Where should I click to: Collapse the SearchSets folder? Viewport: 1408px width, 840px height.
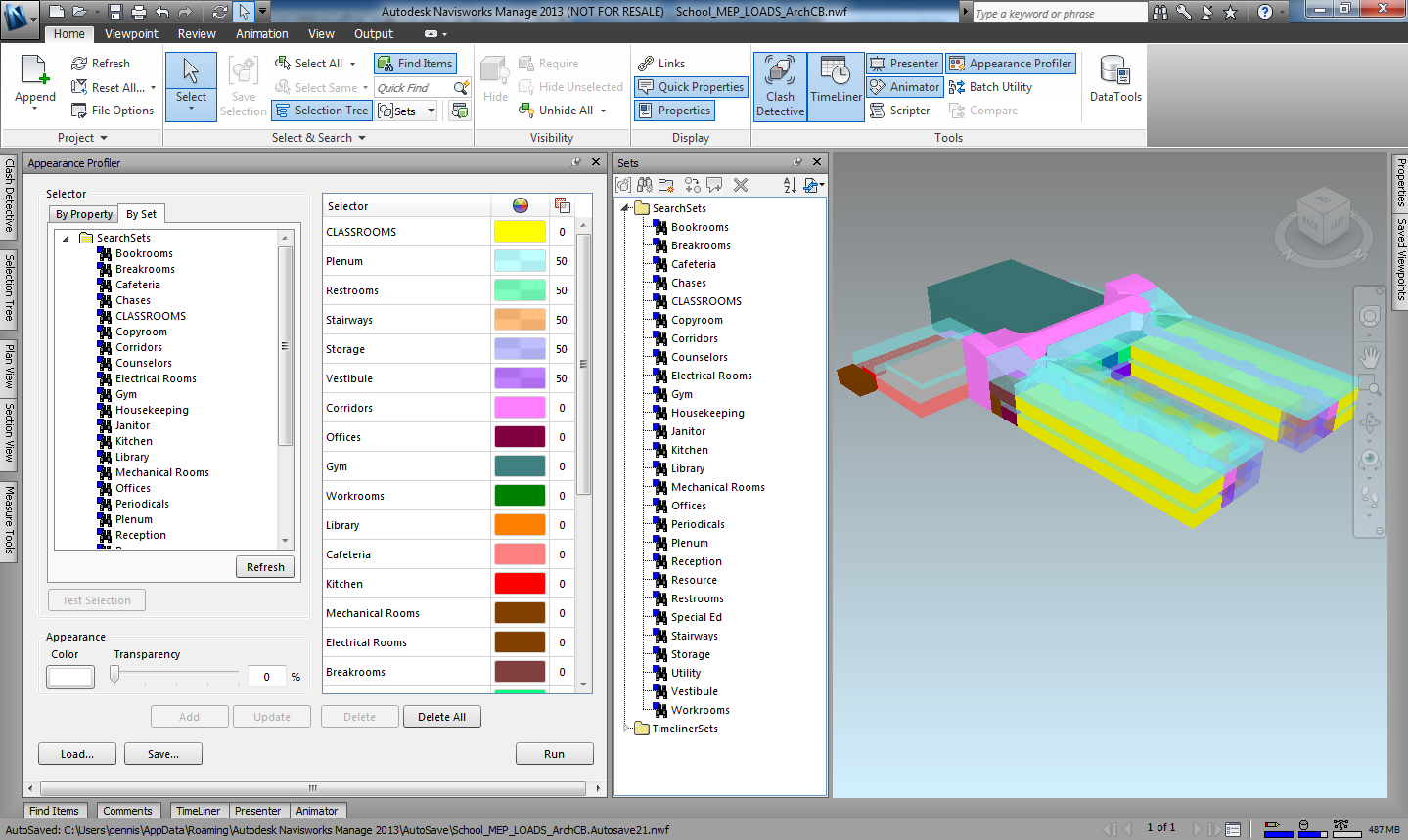[x=625, y=207]
